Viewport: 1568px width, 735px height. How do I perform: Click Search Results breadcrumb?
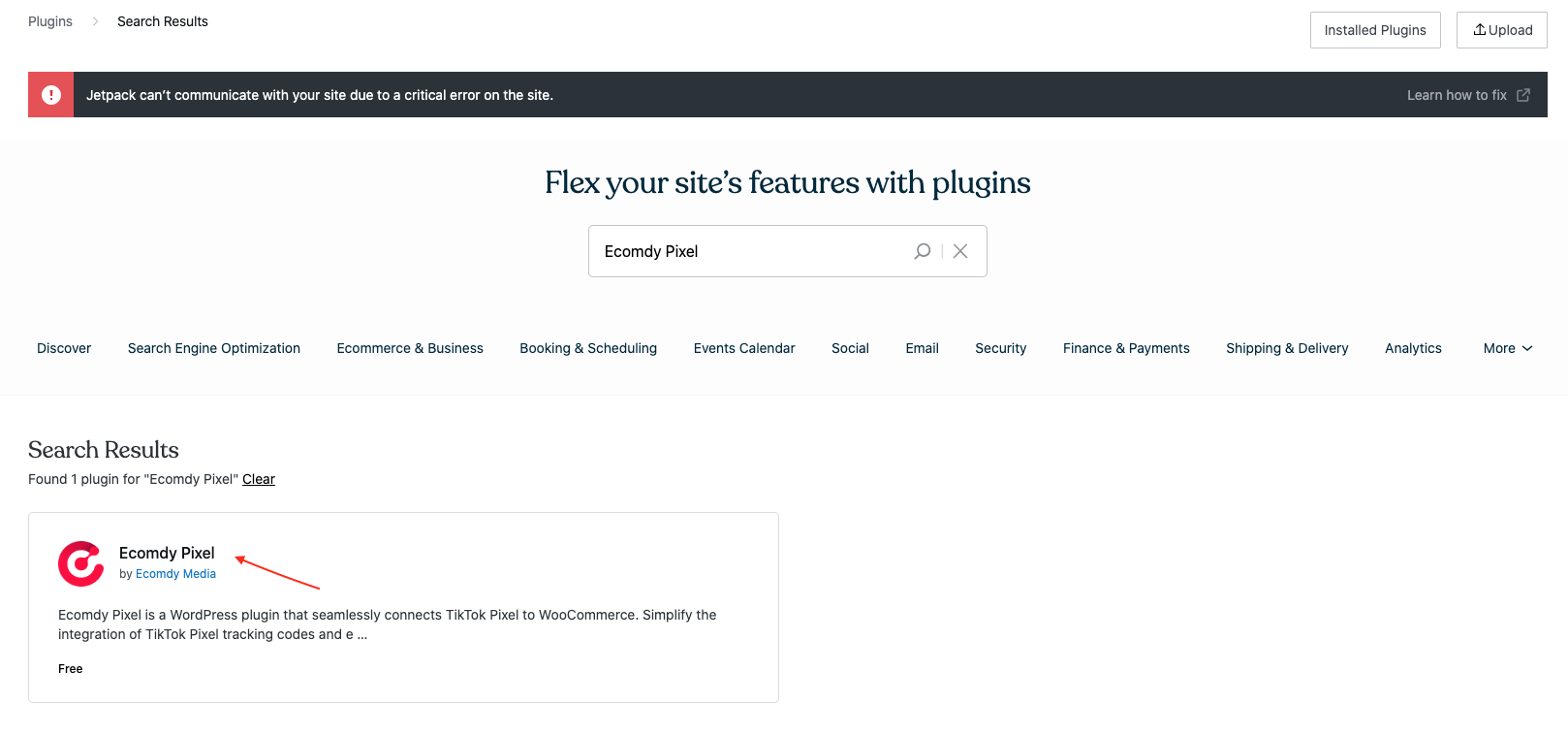point(163,21)
